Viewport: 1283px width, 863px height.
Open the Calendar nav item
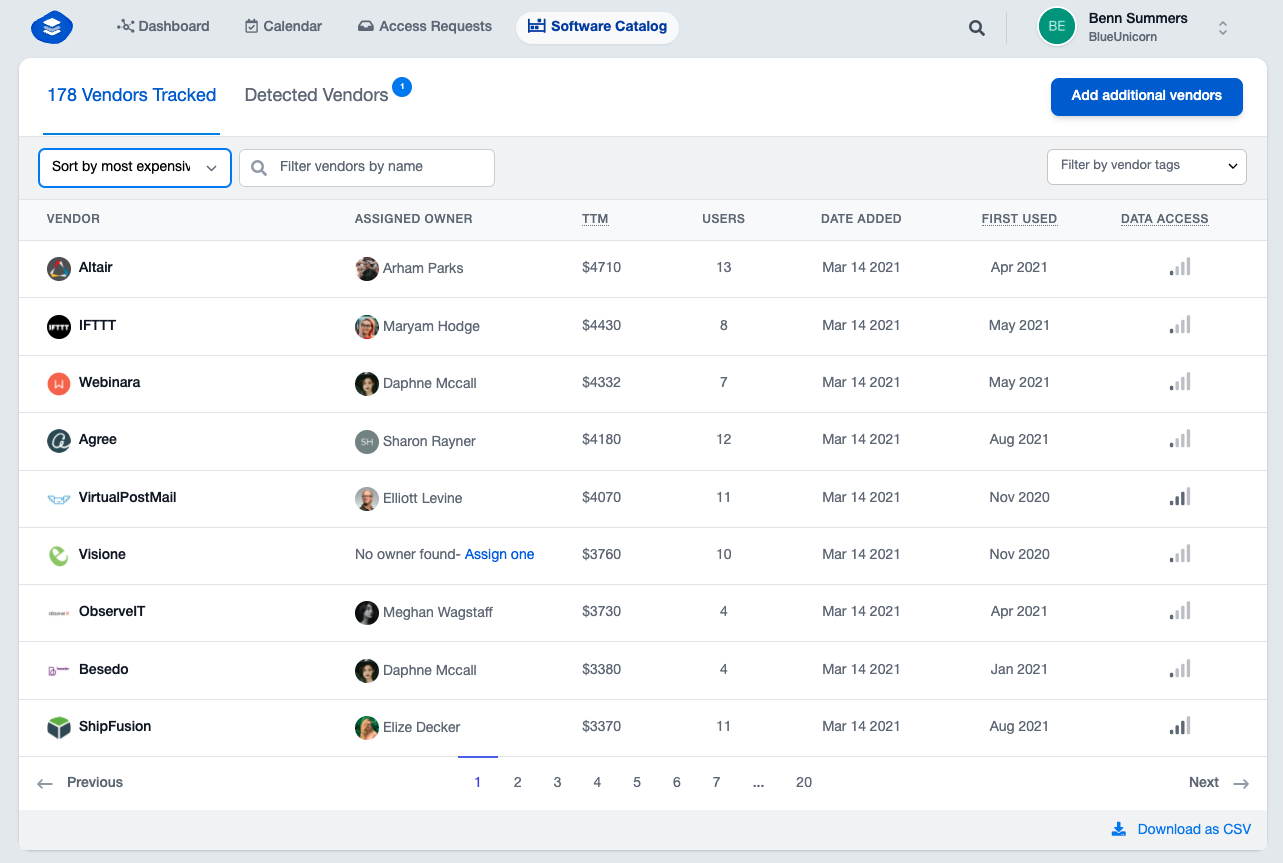point(283,26)
